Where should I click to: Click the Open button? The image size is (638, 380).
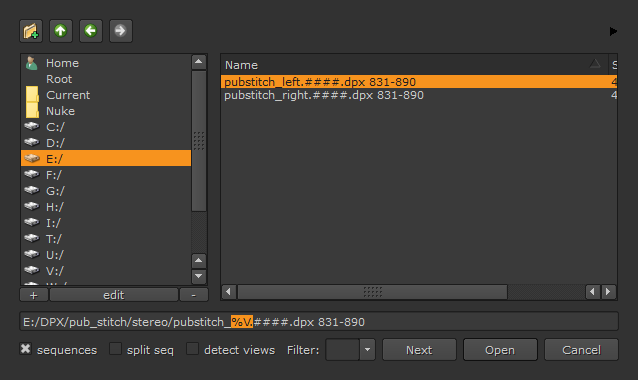[500, 350]
